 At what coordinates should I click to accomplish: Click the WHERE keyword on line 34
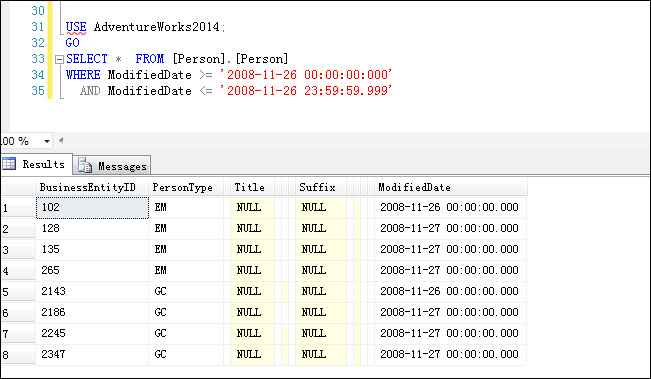(83, 75)
